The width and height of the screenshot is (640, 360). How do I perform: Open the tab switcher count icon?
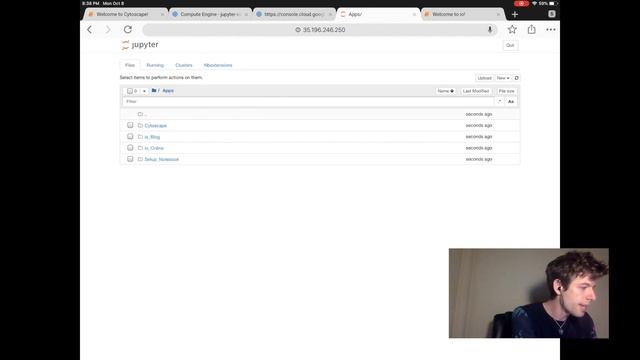(552, 14)
